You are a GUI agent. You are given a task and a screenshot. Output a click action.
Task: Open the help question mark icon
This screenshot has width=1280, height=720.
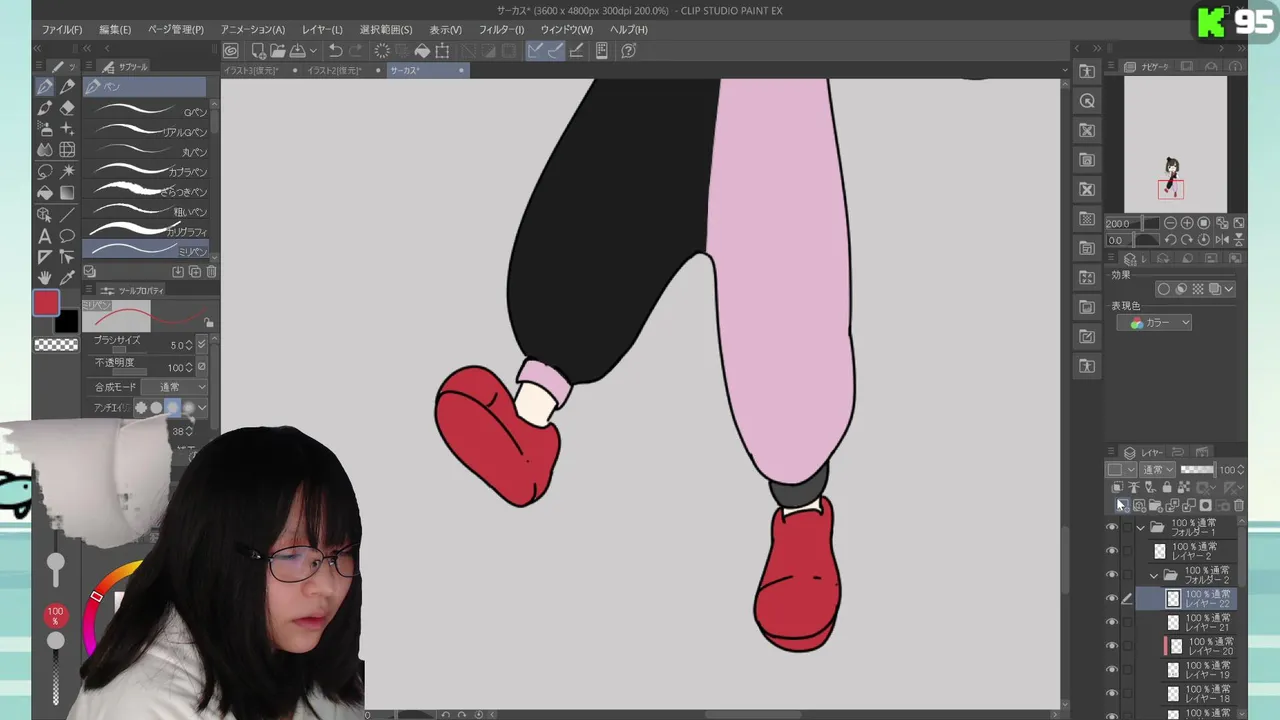pyautogui.click(x=629, y=51)
